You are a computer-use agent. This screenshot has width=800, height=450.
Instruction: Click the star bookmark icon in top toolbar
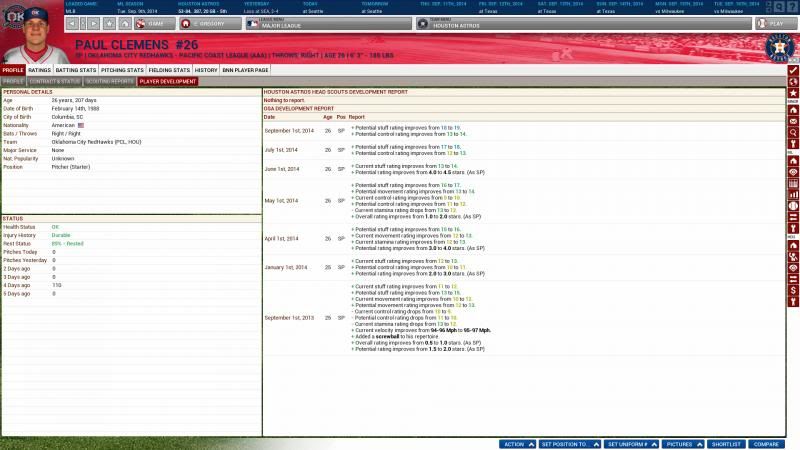[109, 23]
